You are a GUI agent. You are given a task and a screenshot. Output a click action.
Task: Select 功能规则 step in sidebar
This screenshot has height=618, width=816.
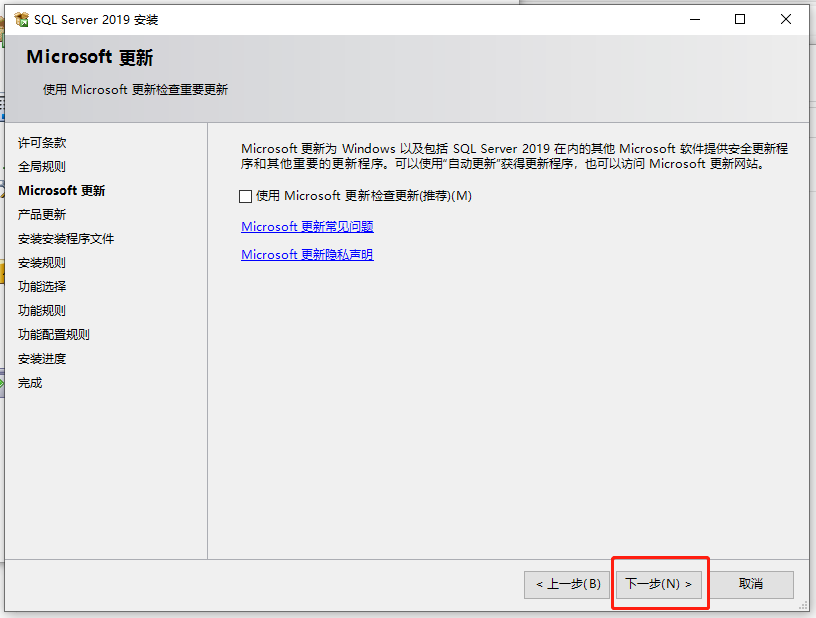point(42,311)
